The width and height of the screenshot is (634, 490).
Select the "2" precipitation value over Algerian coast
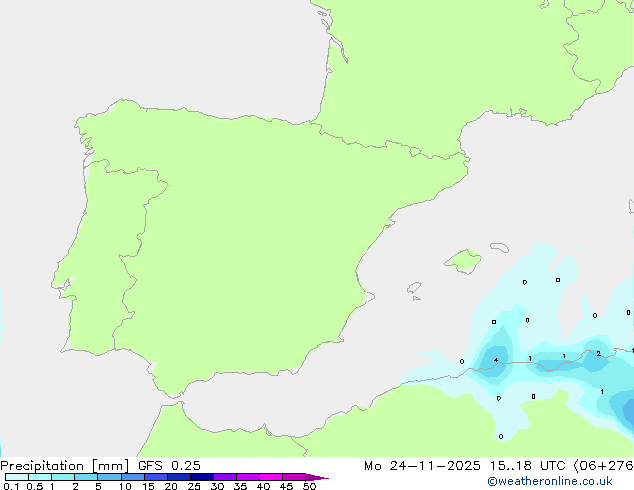coord(598,353)
